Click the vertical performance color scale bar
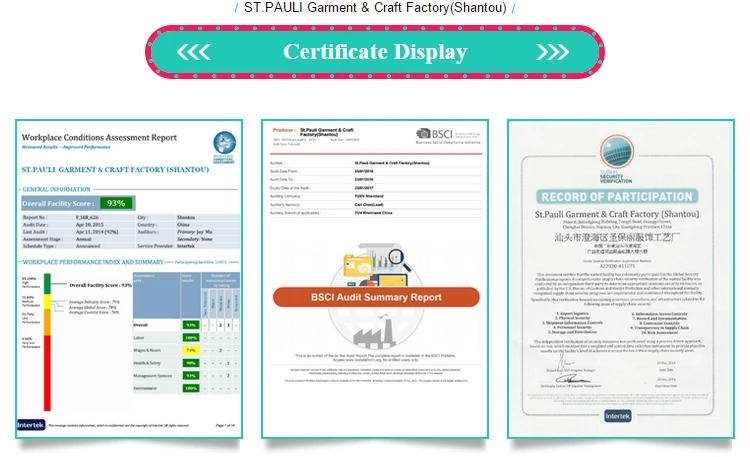The height and width of the screenshot is (457, 750). click(47, 342)
